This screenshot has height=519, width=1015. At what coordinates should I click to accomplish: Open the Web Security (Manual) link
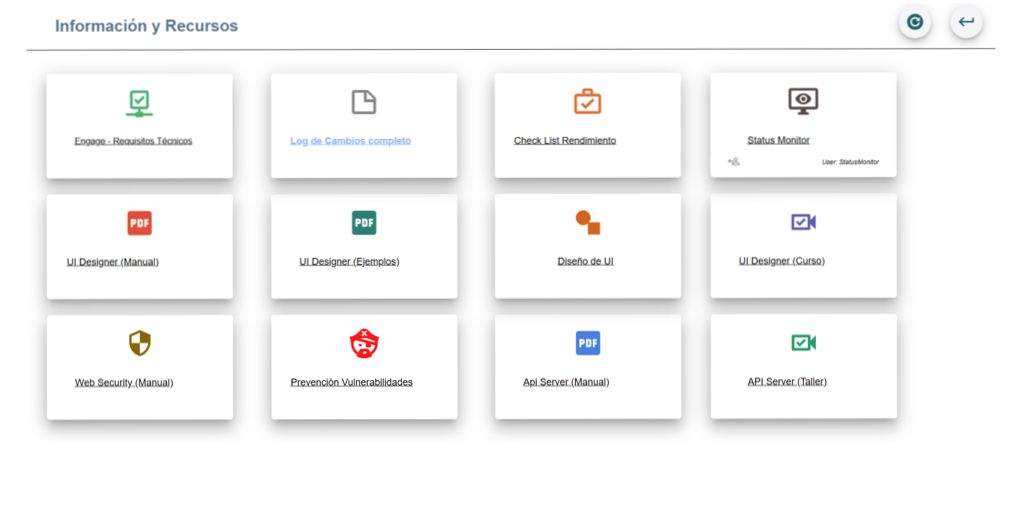[x=124, y=382]
